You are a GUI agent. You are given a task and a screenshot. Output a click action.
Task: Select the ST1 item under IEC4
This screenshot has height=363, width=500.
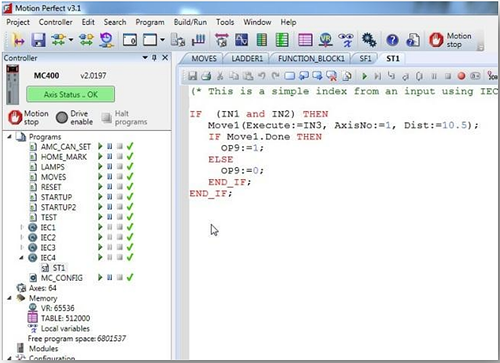(x=58, y=268)
